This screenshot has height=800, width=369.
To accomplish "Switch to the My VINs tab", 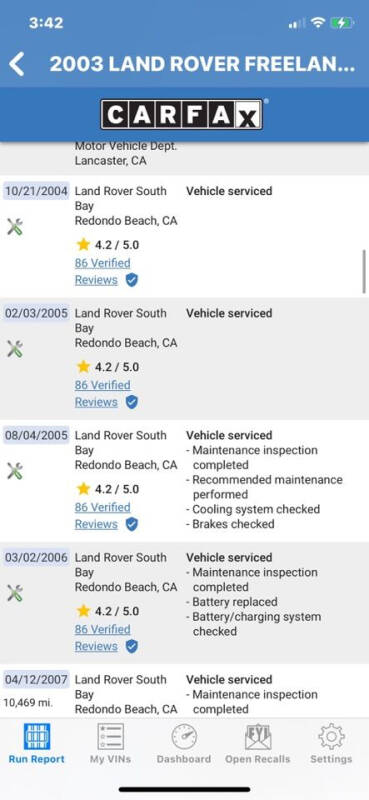I will pyautogui.click(x=110, y=744).
